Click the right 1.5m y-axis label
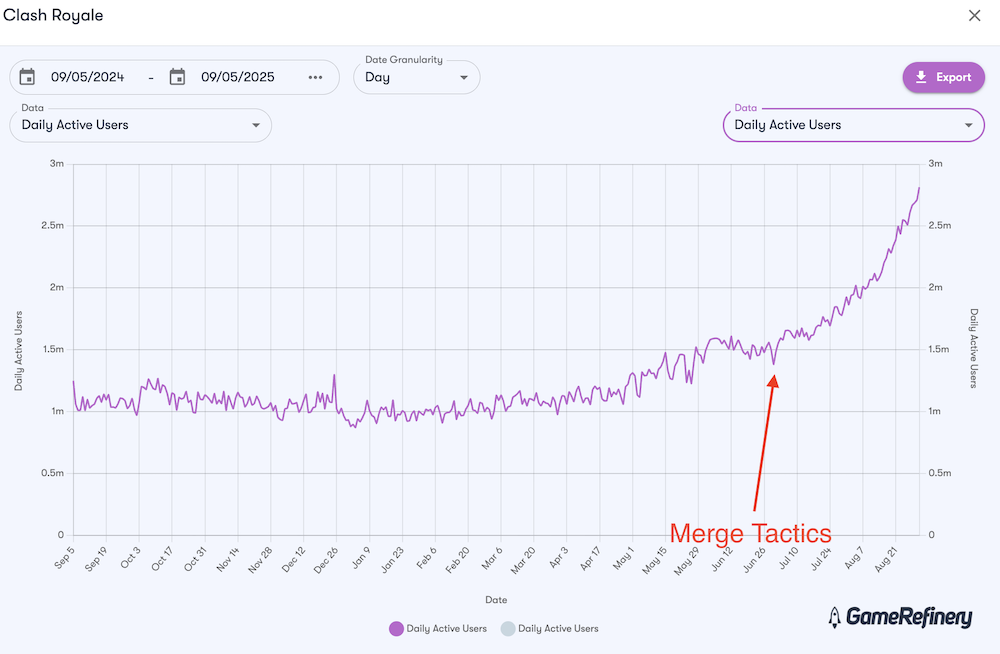 coord(939,349)
